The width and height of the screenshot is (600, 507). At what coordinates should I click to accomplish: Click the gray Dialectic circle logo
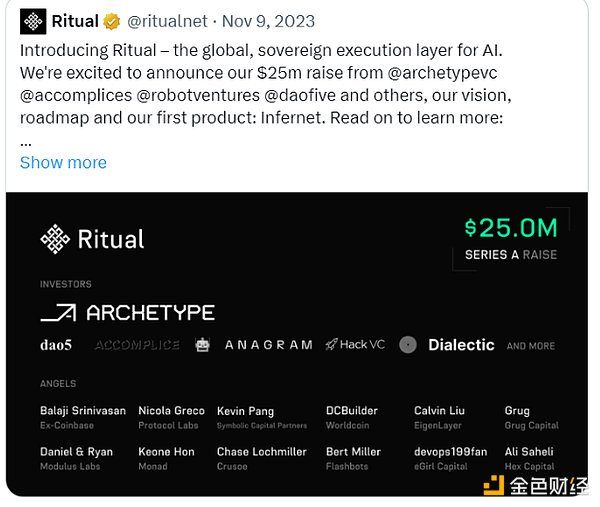tap(408, 345)
